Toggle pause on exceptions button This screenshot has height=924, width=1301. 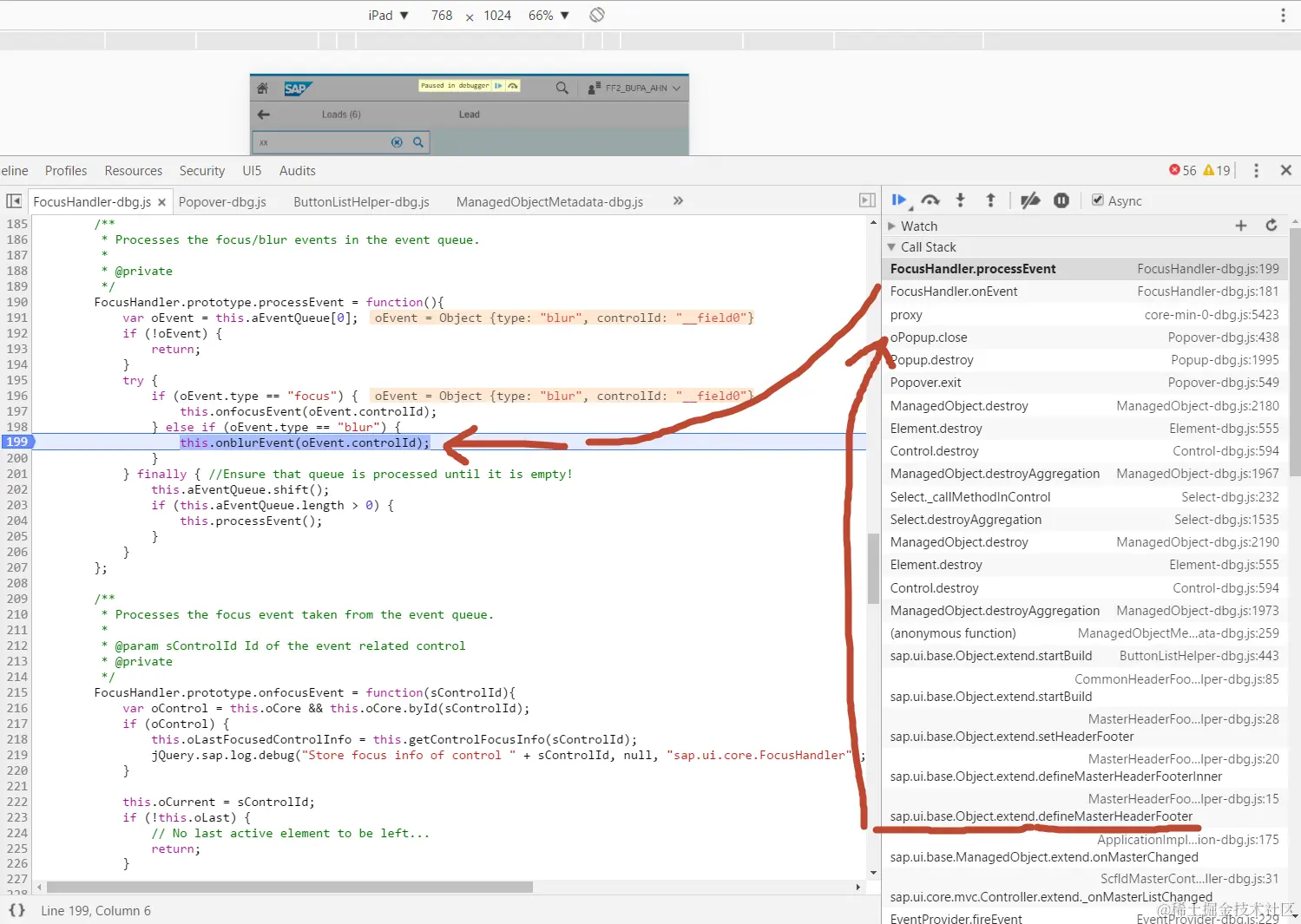pos(1061,200)
